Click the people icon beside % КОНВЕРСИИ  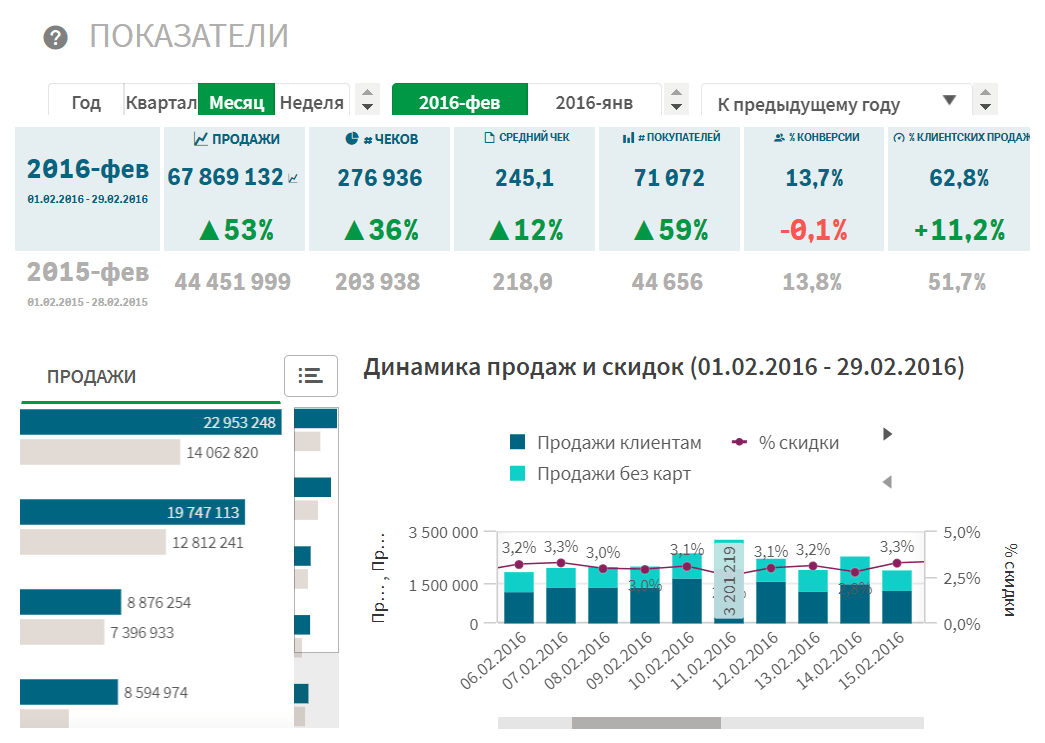coord(778,138)
